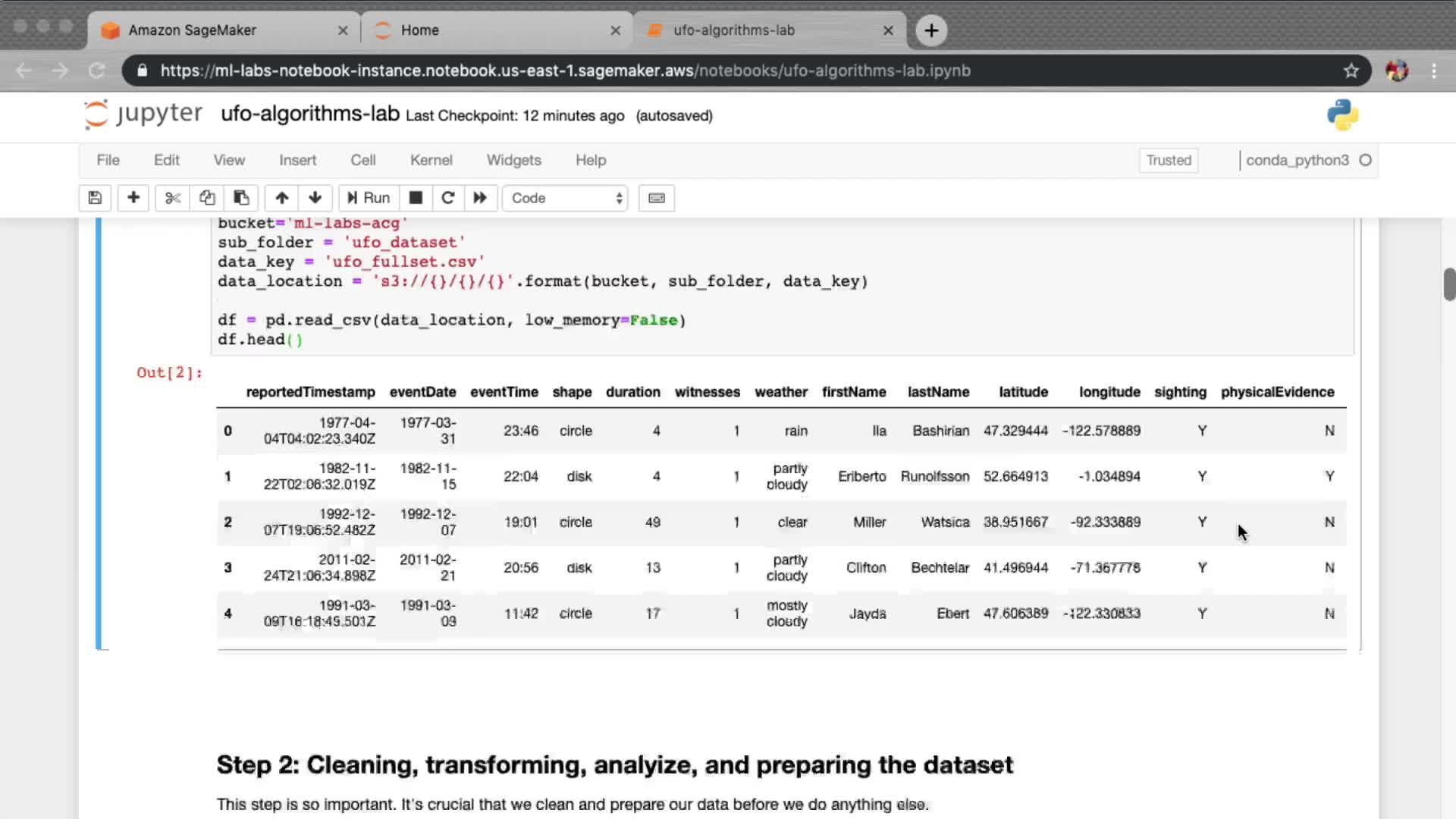Paste cells below icon
The image size is (1456, 819).
coord(241,198)
